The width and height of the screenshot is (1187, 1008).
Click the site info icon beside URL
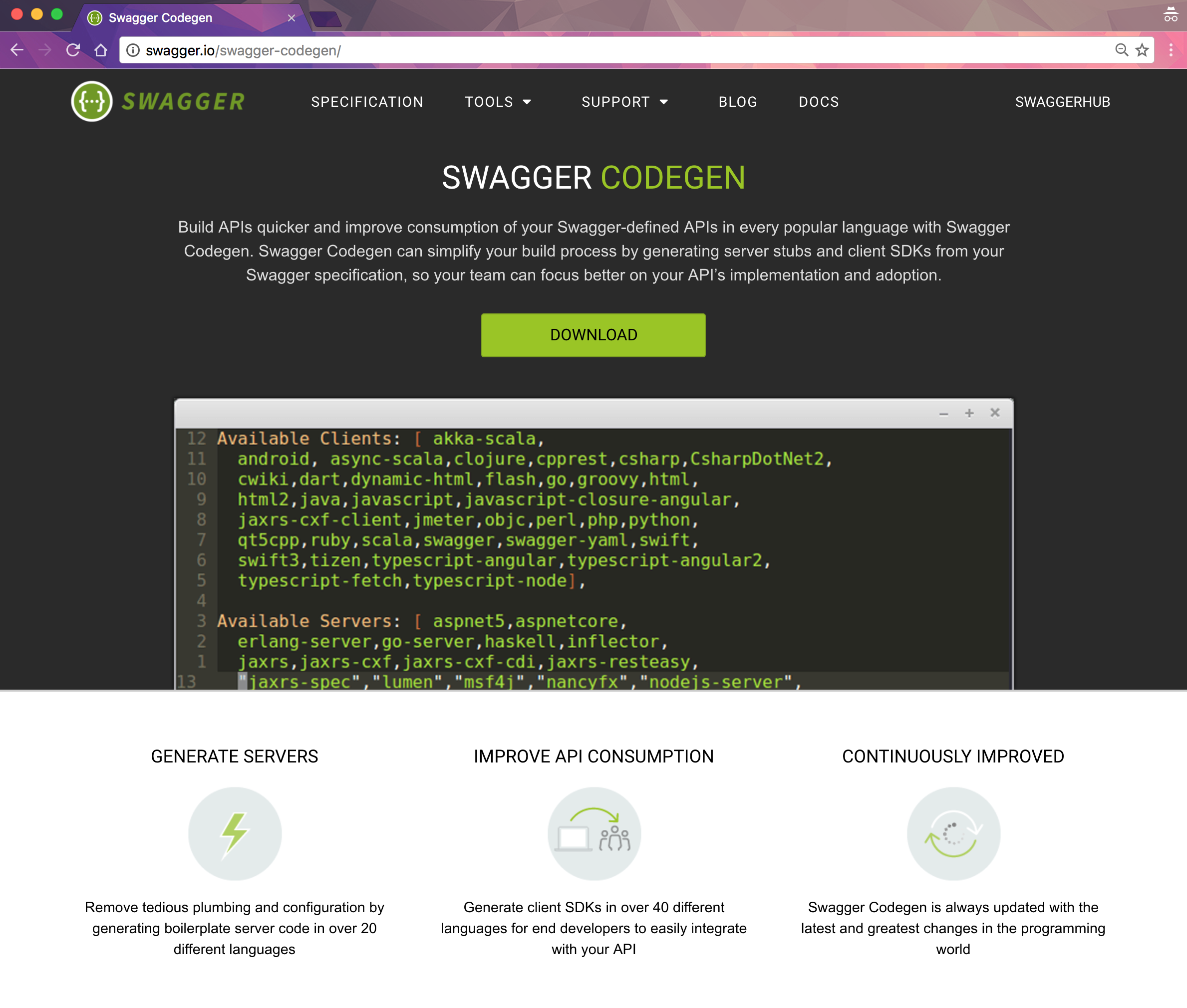pos(133,50)
